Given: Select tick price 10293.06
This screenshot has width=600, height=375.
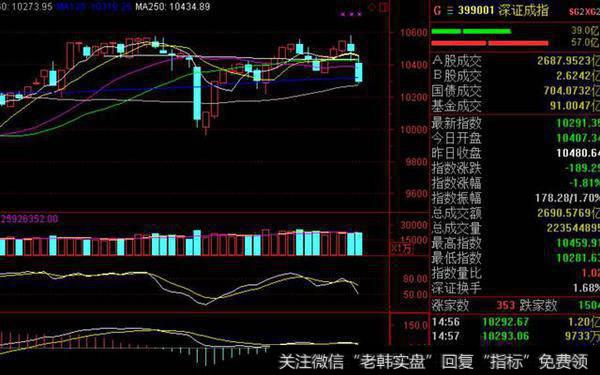Looking at the screenshot, I should [x=506, y=336].
